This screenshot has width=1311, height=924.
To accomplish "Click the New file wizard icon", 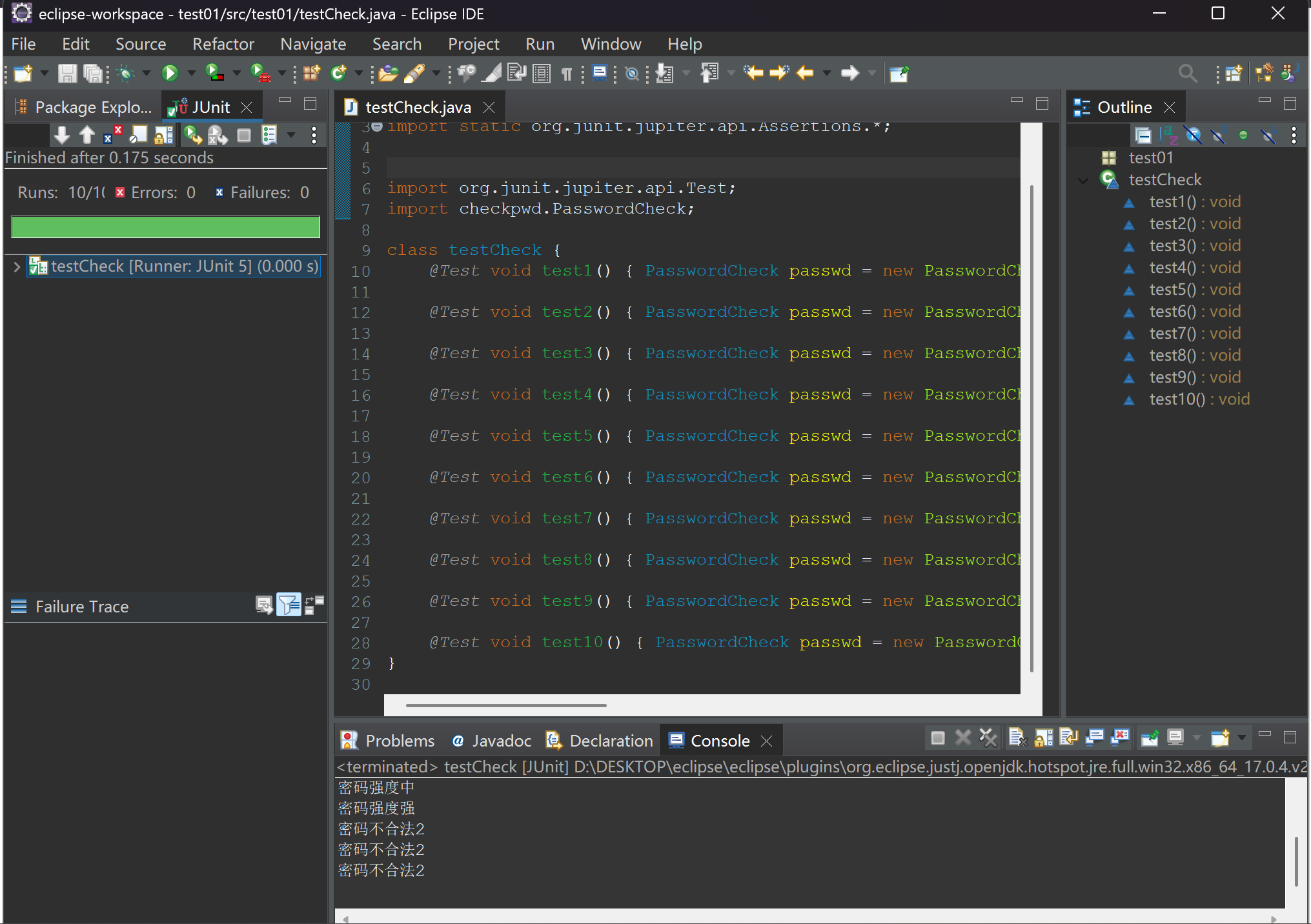I will [23, 74].
